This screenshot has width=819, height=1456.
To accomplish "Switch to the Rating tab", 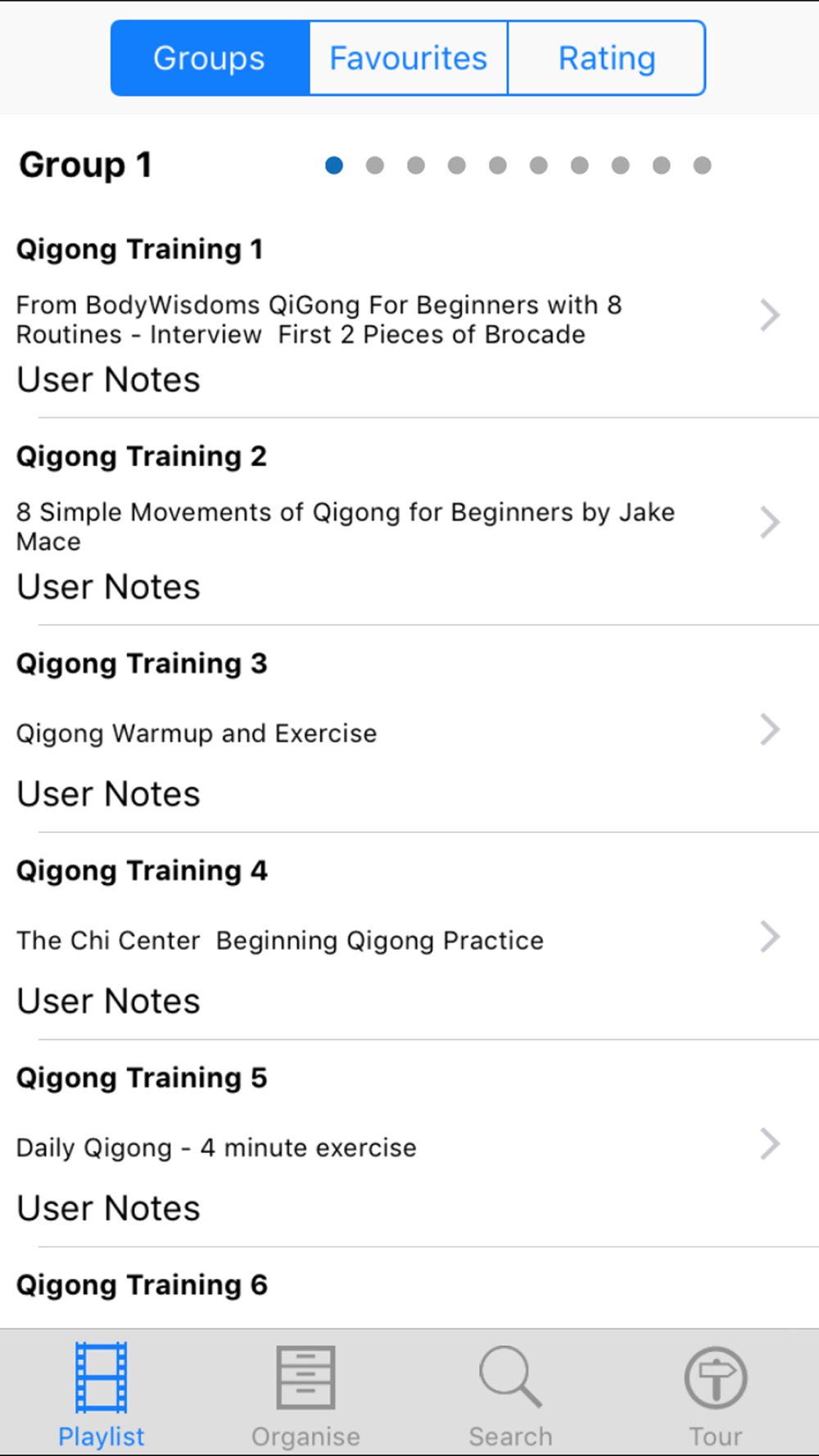I will (x=607, y=58).
